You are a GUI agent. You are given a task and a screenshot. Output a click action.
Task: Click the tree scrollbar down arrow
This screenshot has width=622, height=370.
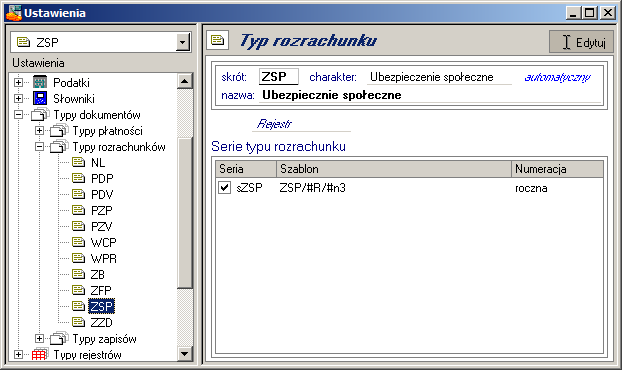coord(184,353)
